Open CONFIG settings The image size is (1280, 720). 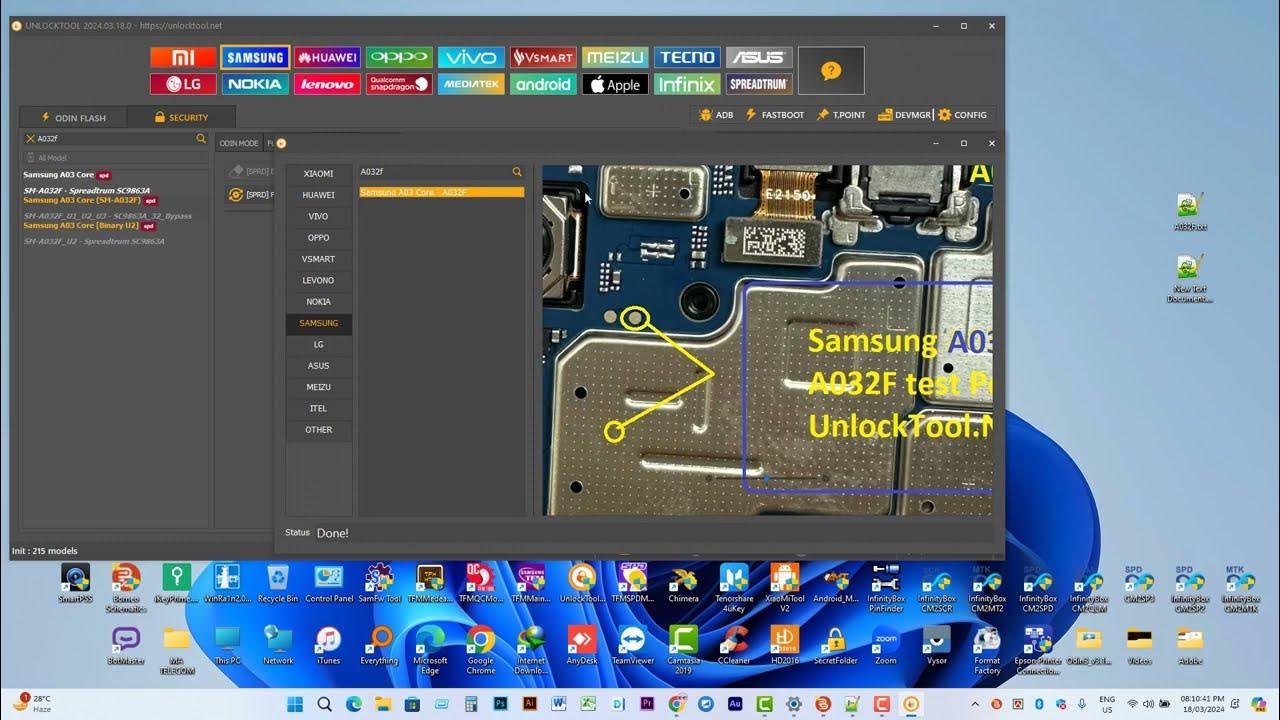coord(962,115)
